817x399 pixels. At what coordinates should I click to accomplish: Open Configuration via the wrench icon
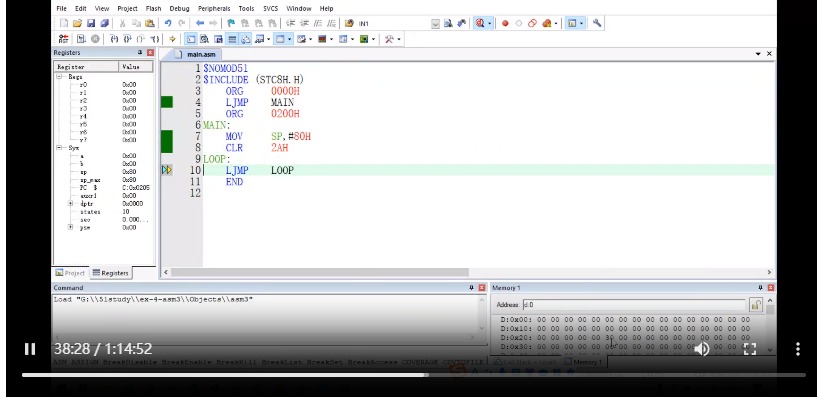[x=597, y=23]
